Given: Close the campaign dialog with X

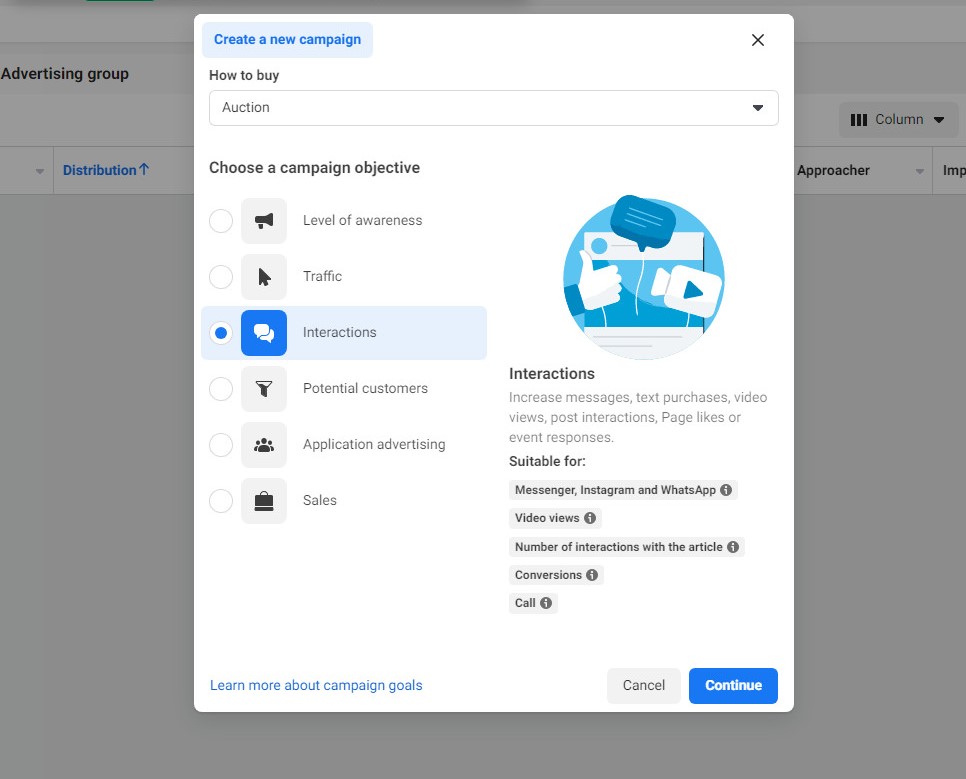Looking at the screenshot, I should tap(757, 40).
